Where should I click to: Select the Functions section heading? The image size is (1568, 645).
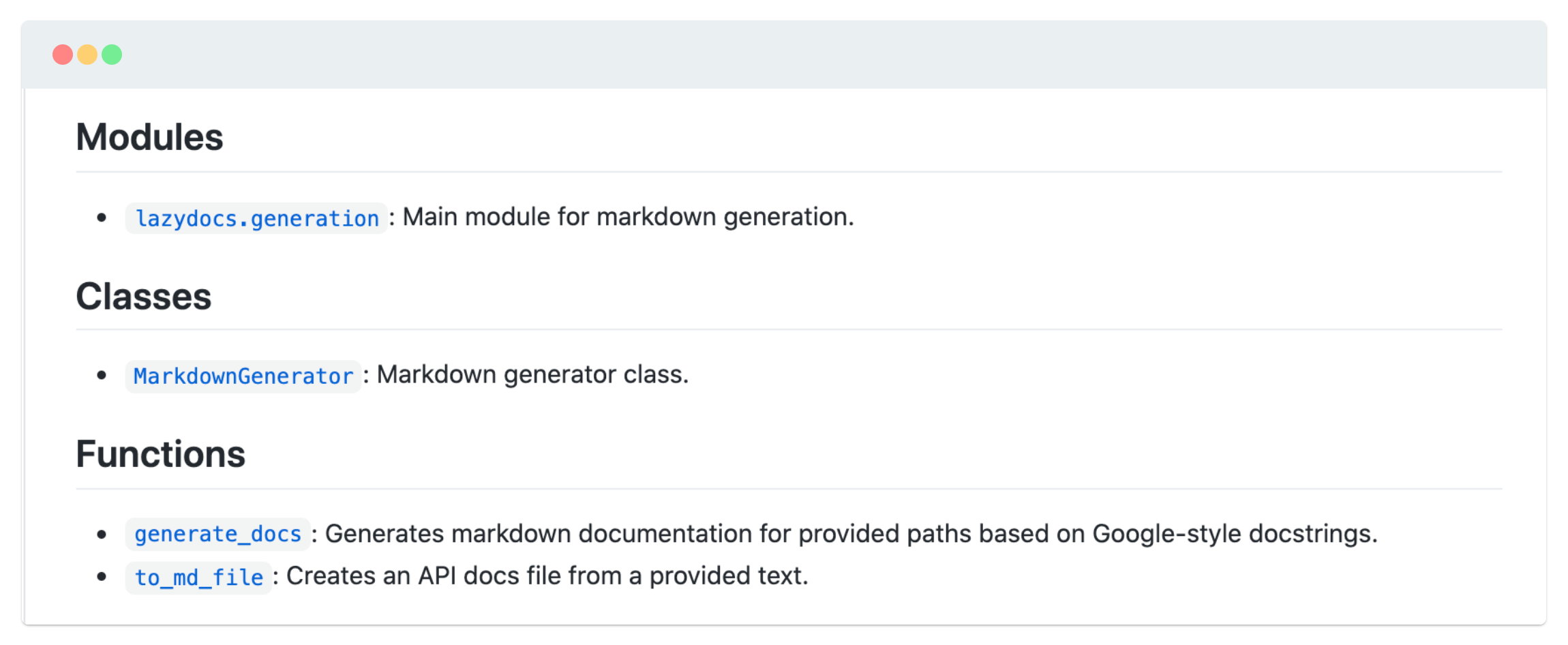160,454
